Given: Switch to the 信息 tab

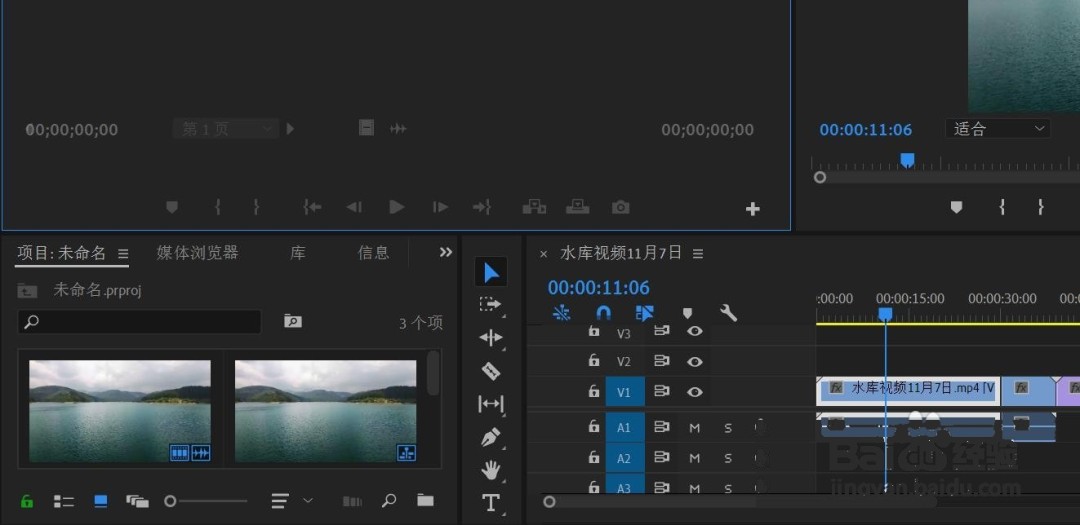Looking at the screenshot, I should click(x=373, y=253).
